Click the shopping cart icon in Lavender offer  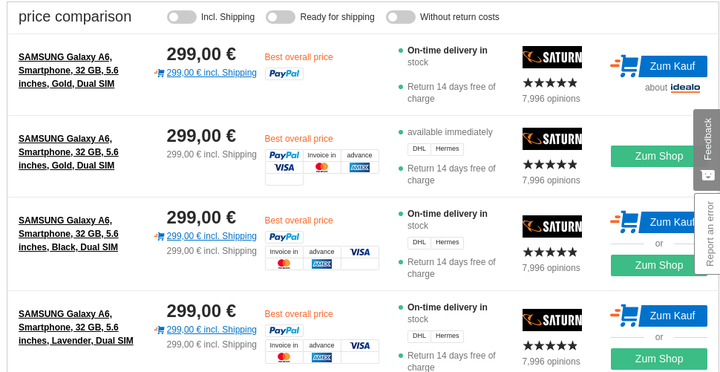(624, 315)
